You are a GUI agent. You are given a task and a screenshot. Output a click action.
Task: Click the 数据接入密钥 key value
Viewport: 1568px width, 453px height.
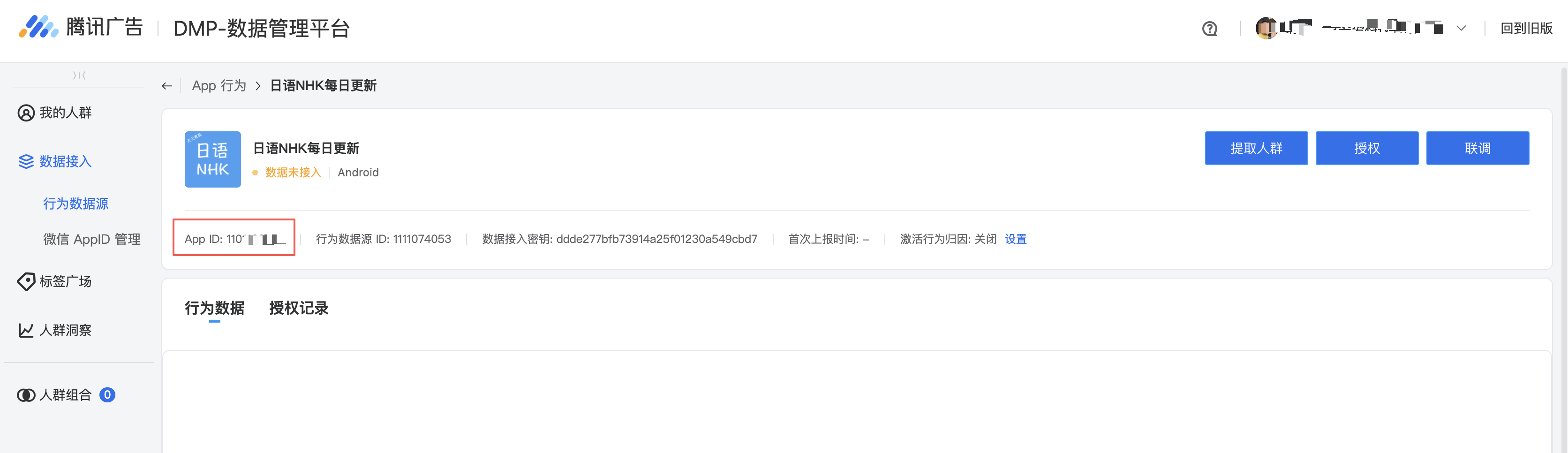click(x=657, y=239)
